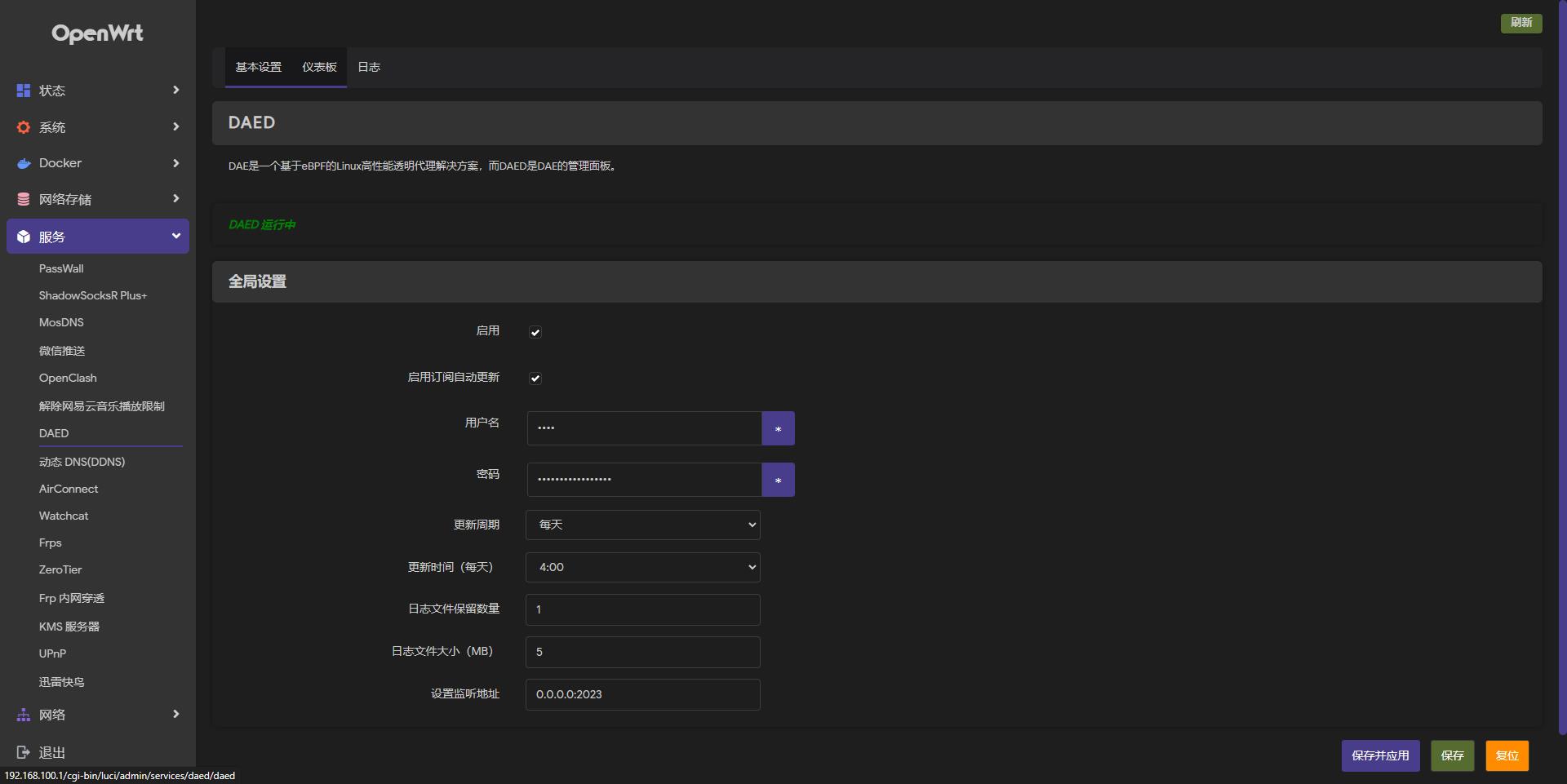Expand the Docker menu chevron
This screenshot has width=1567, height=784.
coord(175,163)
